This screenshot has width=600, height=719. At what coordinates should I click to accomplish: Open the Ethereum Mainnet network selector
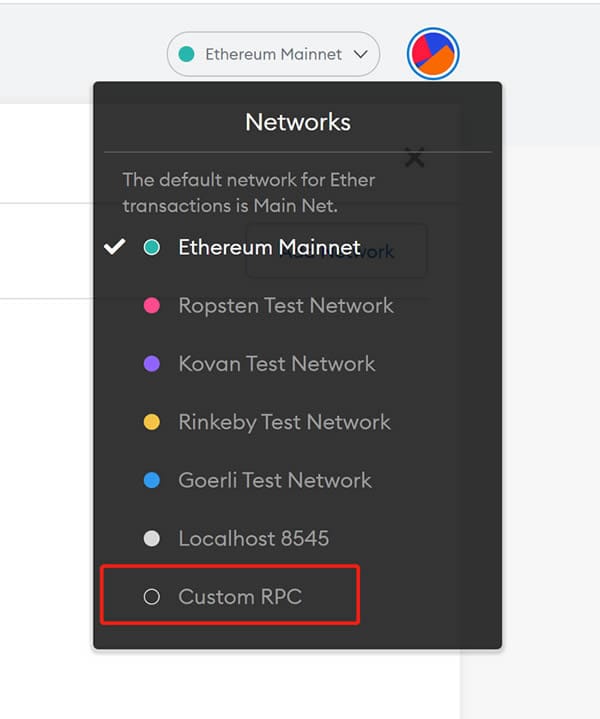click(x=273, y=54)
